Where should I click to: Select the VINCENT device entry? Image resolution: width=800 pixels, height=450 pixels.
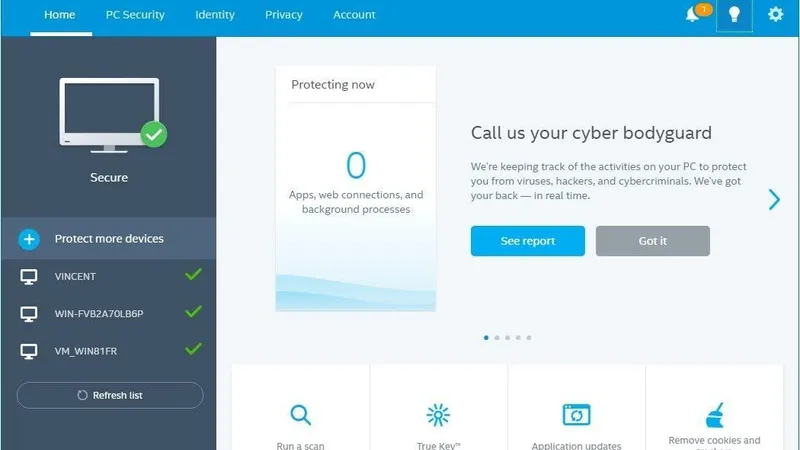[109, 277]
